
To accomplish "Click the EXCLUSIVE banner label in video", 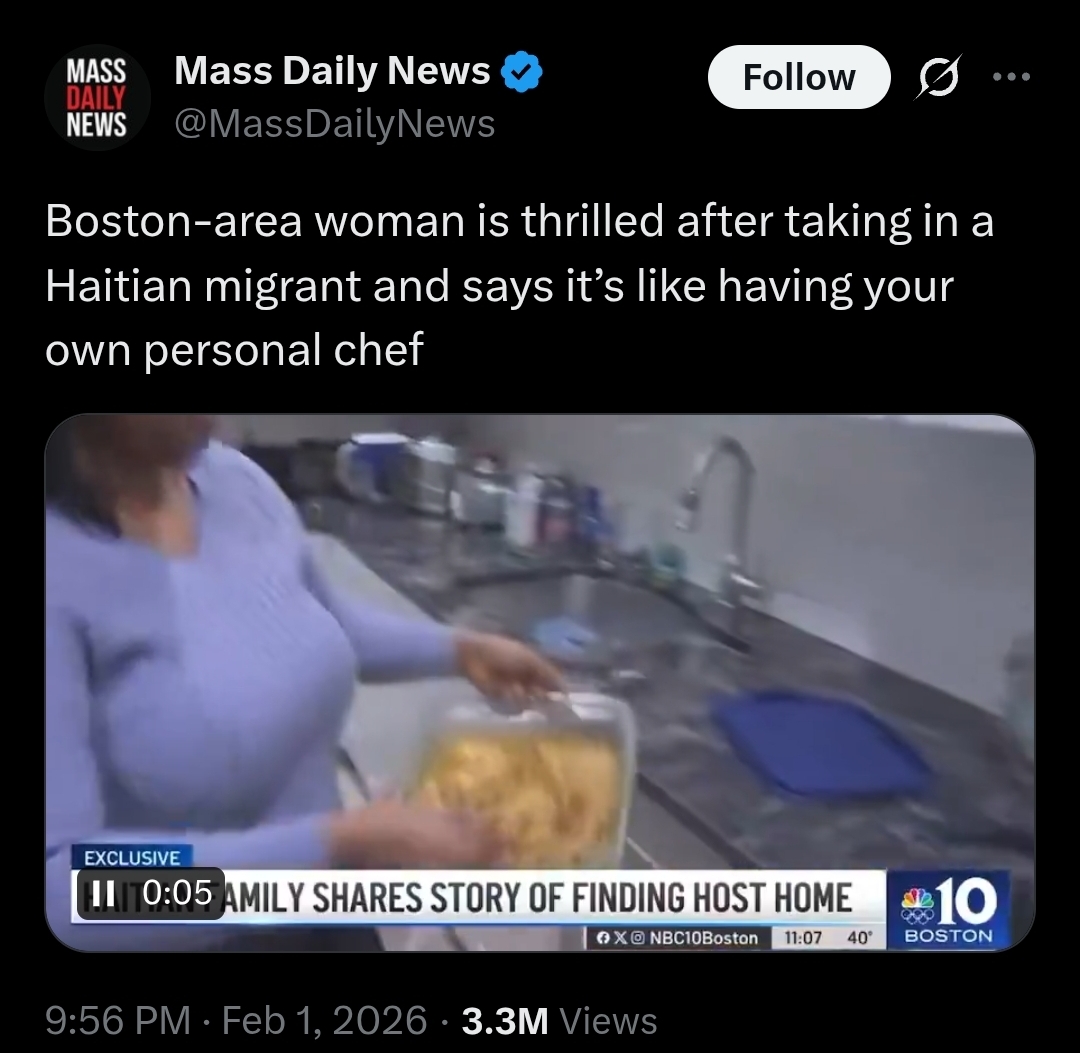I will (x=132, y=857).
